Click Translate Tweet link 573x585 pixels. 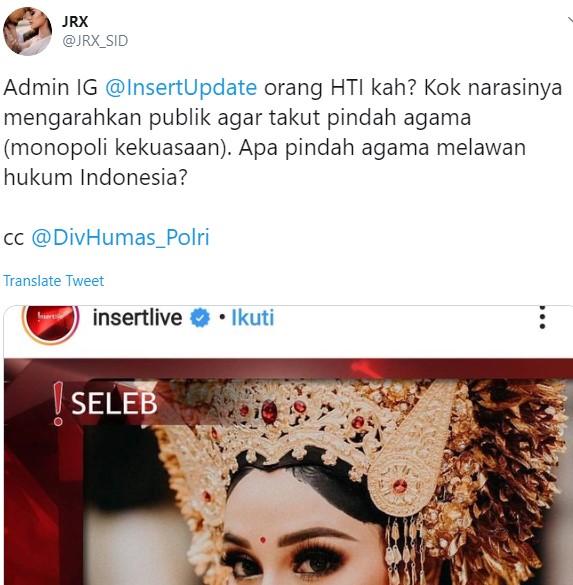[54, 281]
